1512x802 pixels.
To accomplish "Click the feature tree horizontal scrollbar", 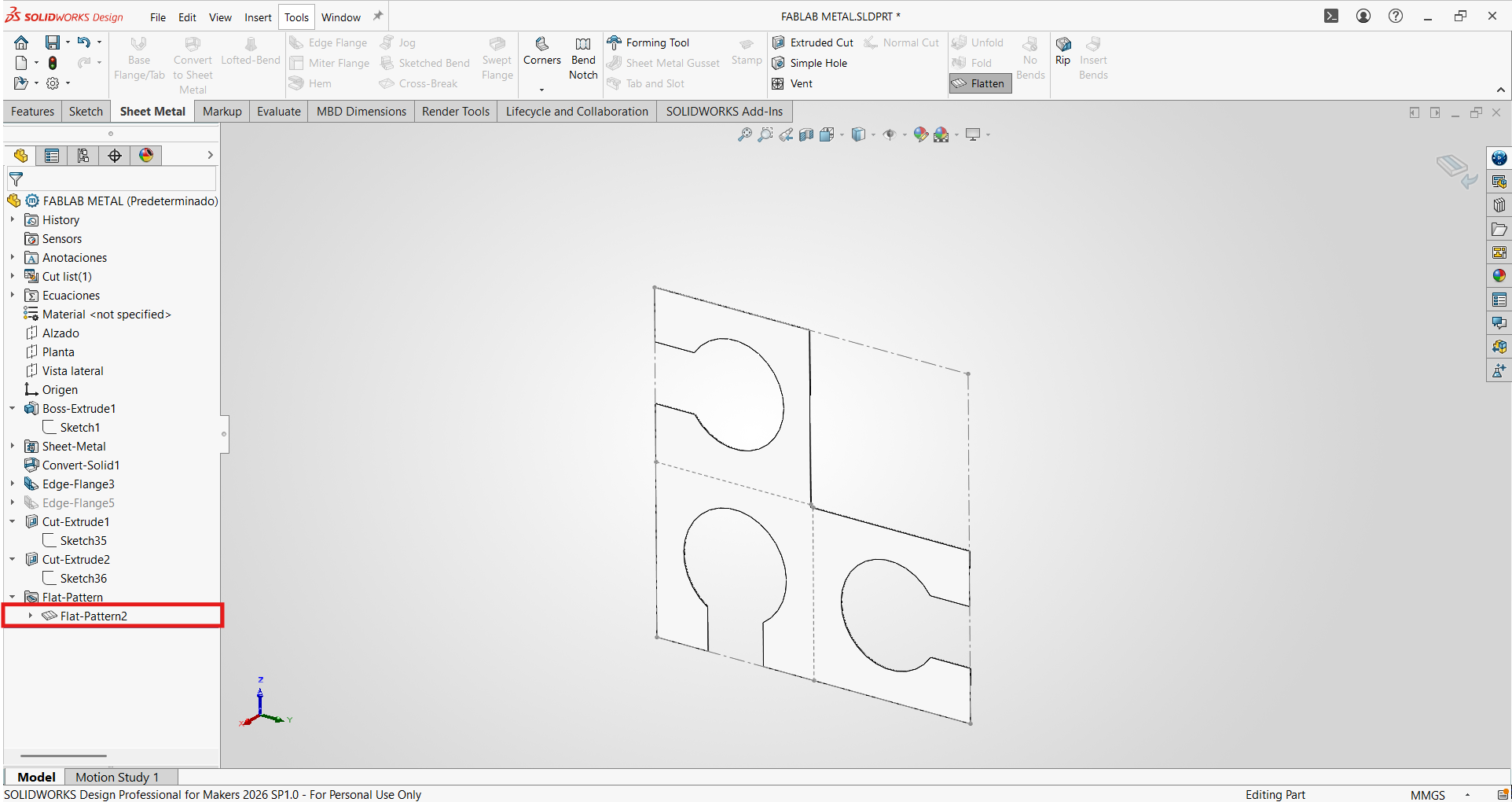I will tap(64, 756).
